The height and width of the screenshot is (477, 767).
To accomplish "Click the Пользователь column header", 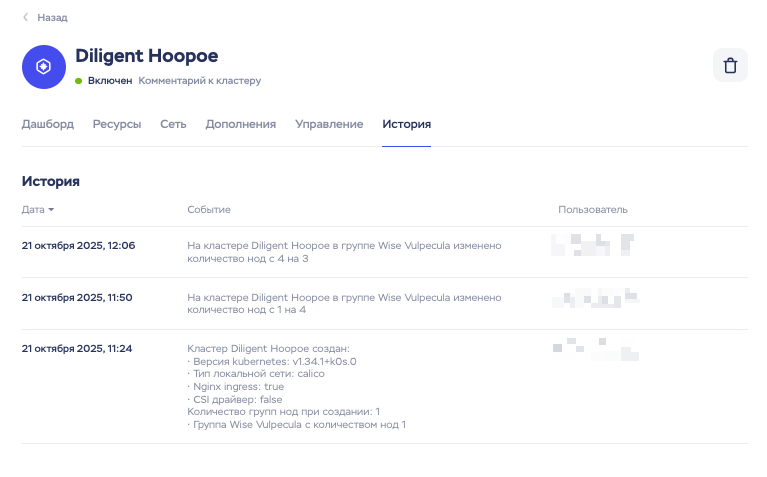I will pyautogui.click(x=592, y=210).
